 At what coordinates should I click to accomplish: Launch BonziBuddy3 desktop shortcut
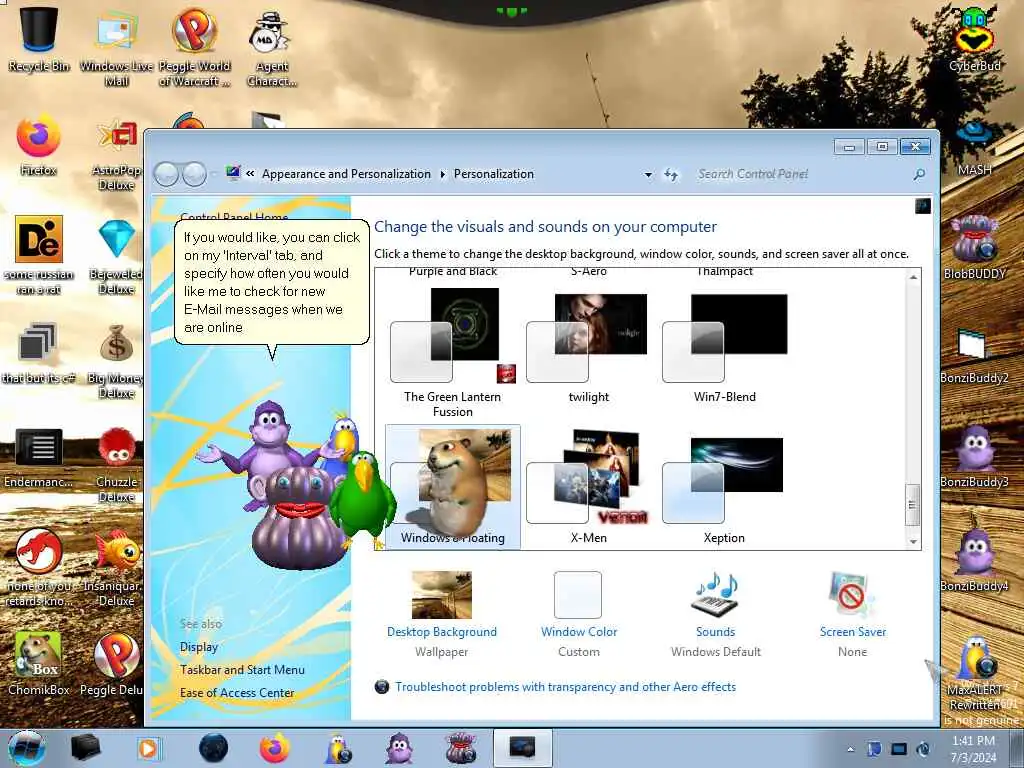point(974,456)
